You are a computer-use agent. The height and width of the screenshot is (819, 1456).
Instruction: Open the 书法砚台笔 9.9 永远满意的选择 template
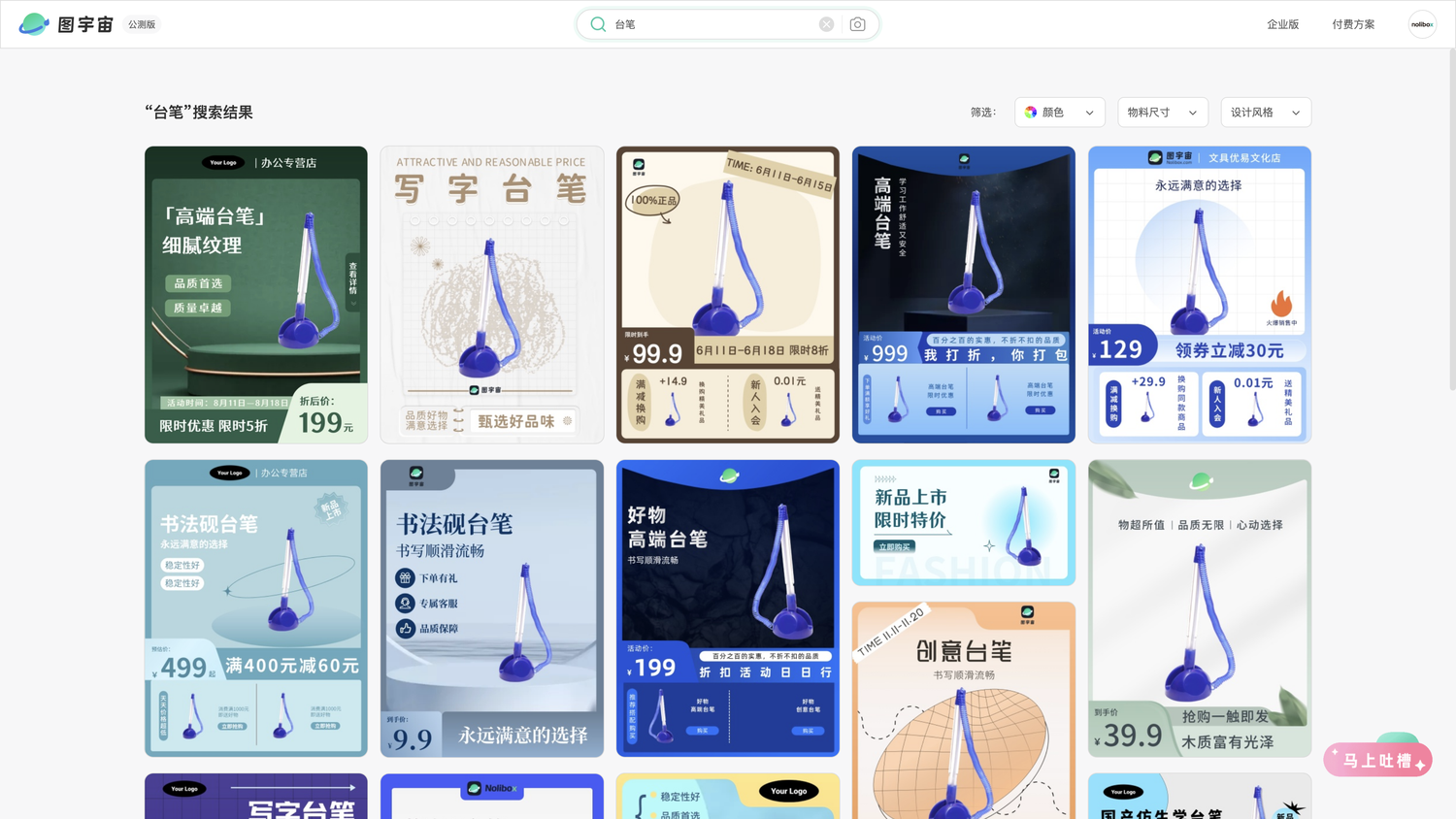tap(492, 608)
